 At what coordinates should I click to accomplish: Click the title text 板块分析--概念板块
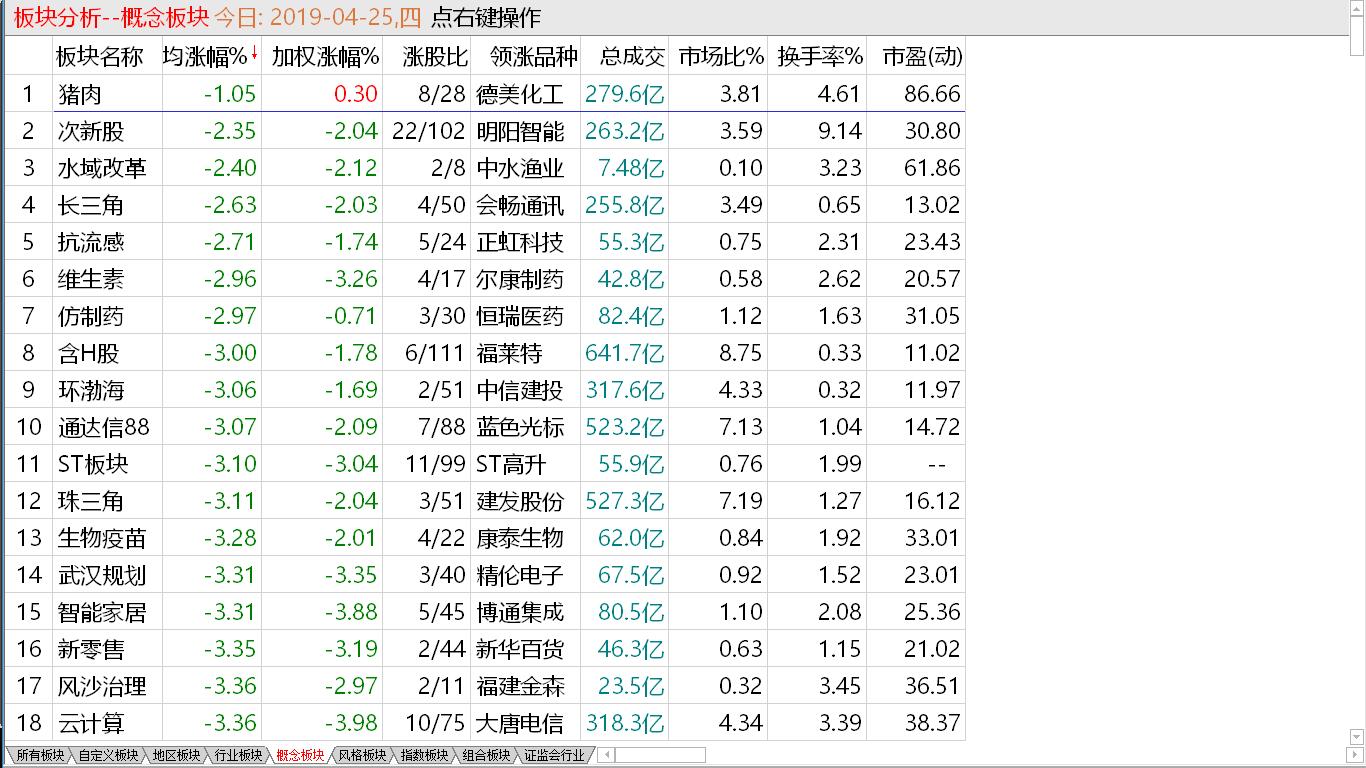pyautogui.click(x=110, y=18)
